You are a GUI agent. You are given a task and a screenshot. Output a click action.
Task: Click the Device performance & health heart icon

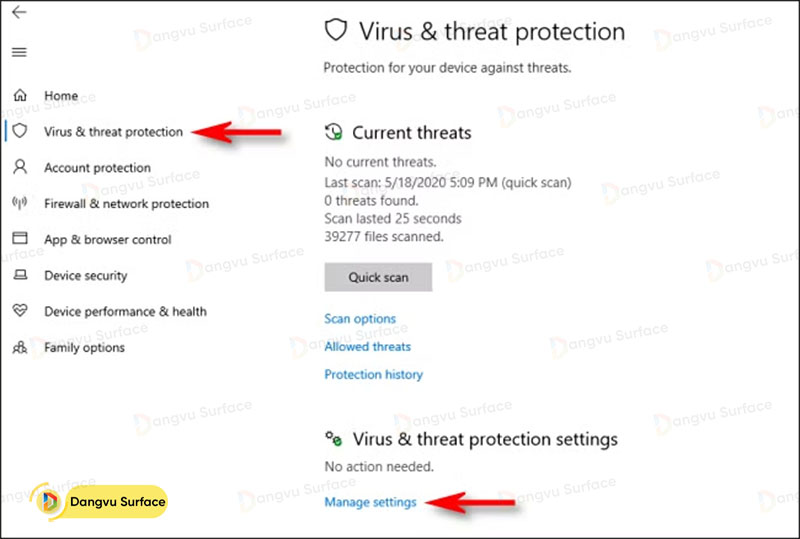[x=19, y=312]
